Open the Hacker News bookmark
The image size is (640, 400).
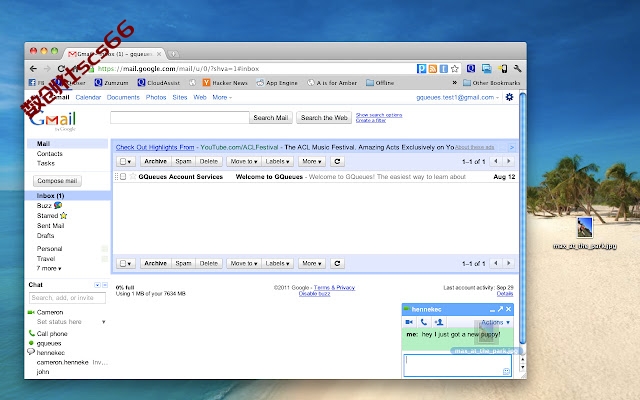tap(225, 83)
